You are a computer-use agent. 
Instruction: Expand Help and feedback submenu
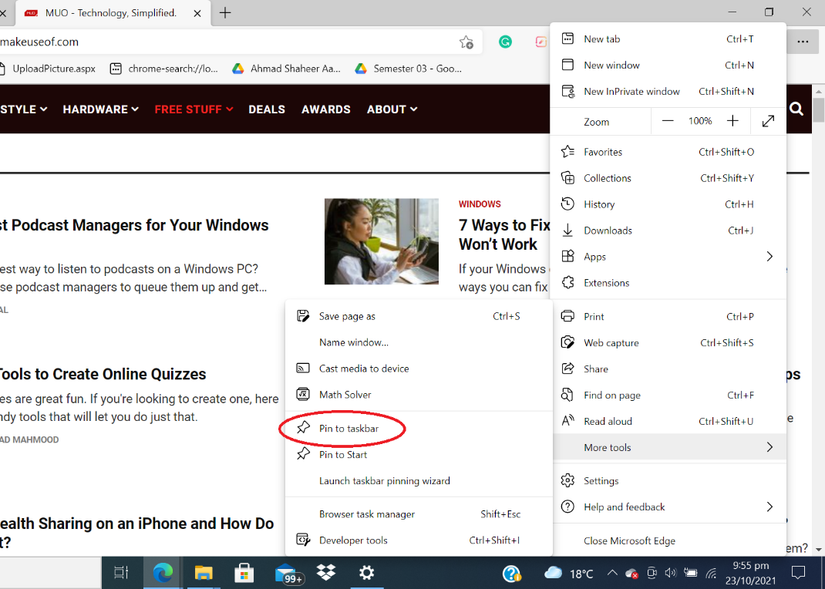668,507
